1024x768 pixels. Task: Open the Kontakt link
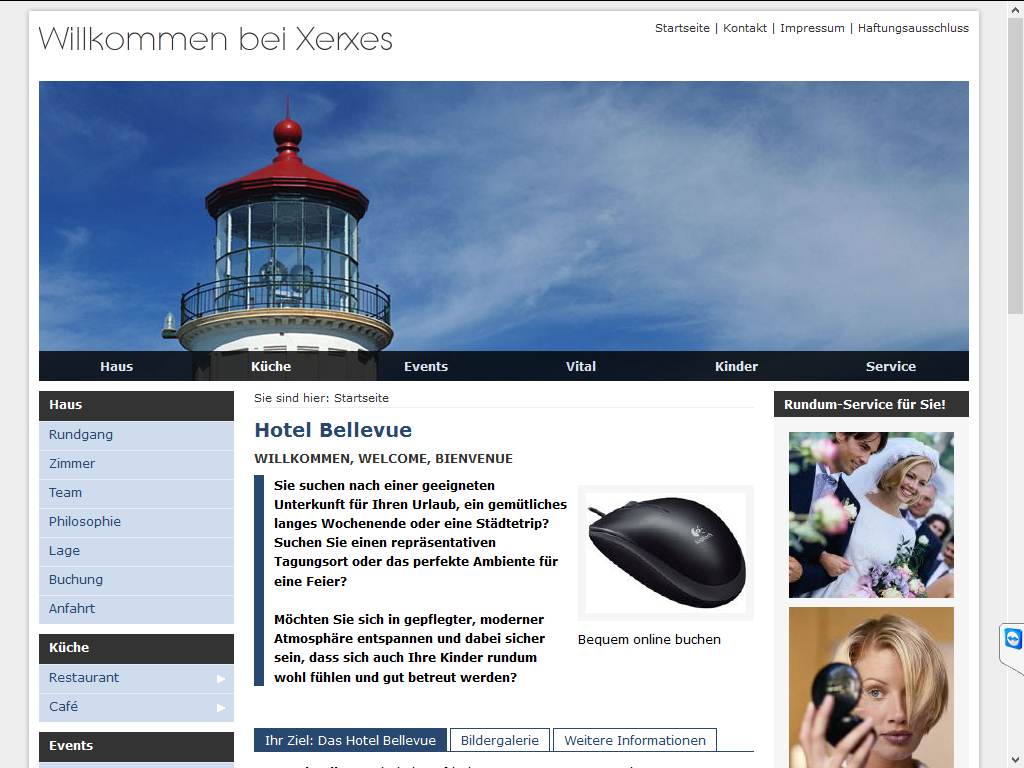(744, 28)
